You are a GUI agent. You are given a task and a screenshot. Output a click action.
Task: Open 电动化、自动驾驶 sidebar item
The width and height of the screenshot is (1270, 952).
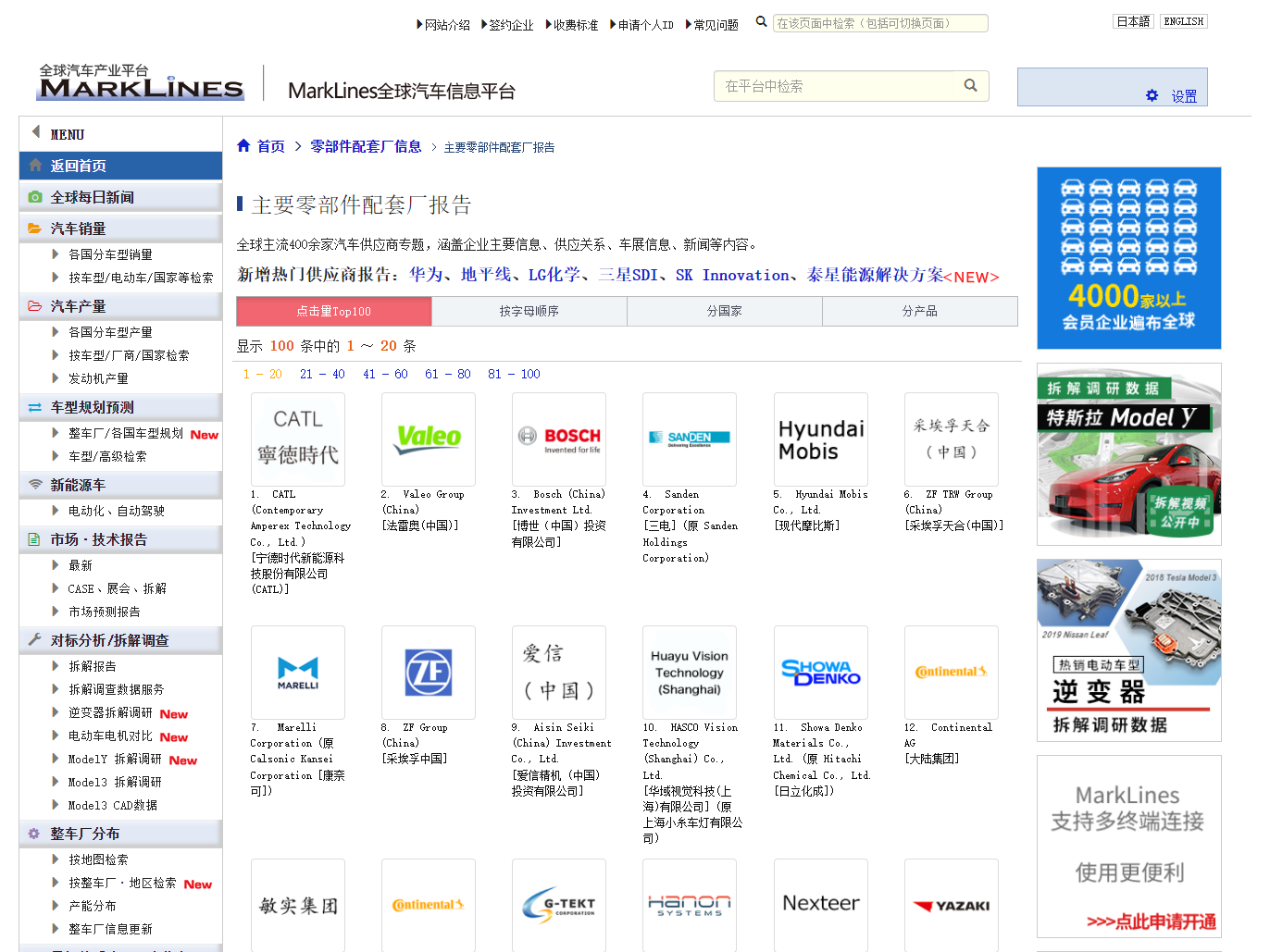116,511
